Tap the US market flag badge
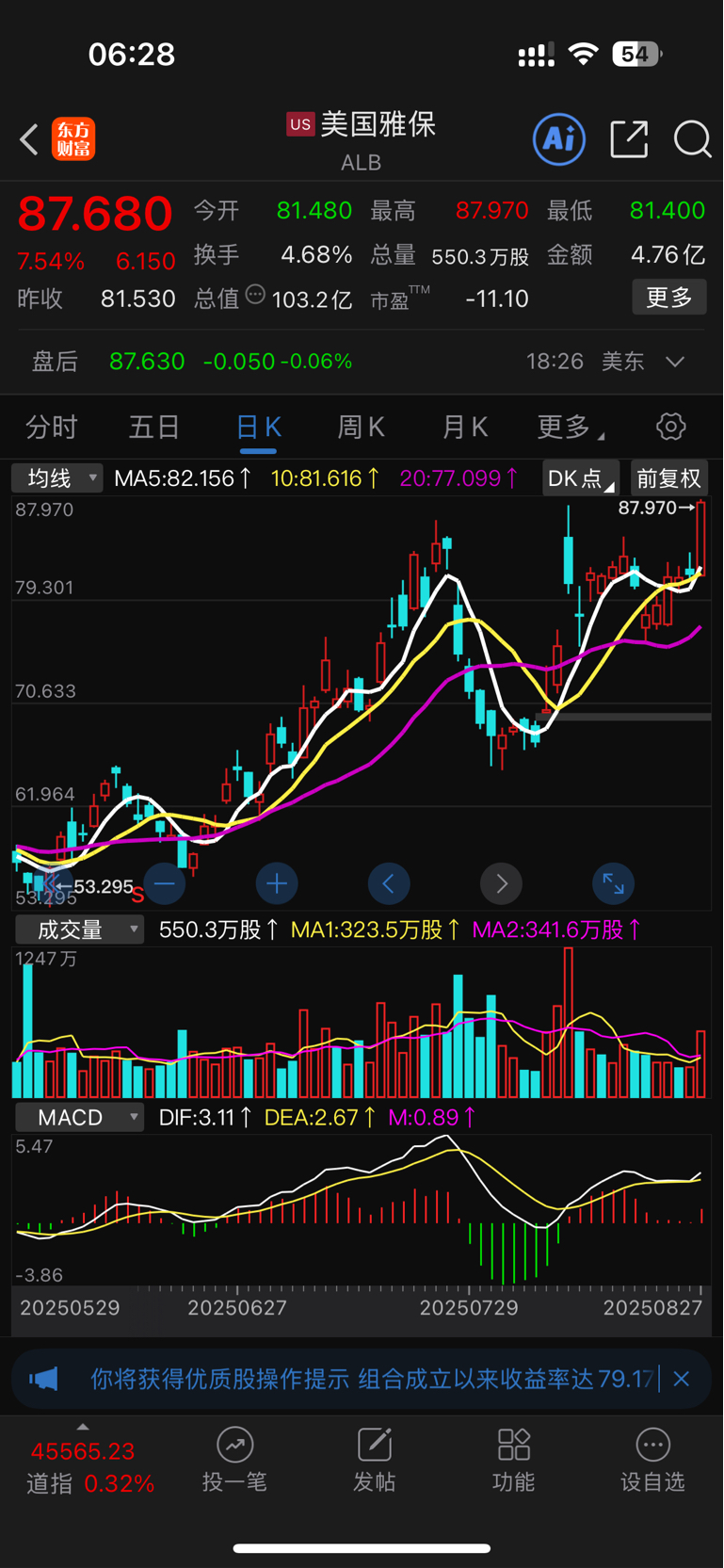Viewport: 724px width, 1568px height. pyautogui.click(x=300, y=123)
